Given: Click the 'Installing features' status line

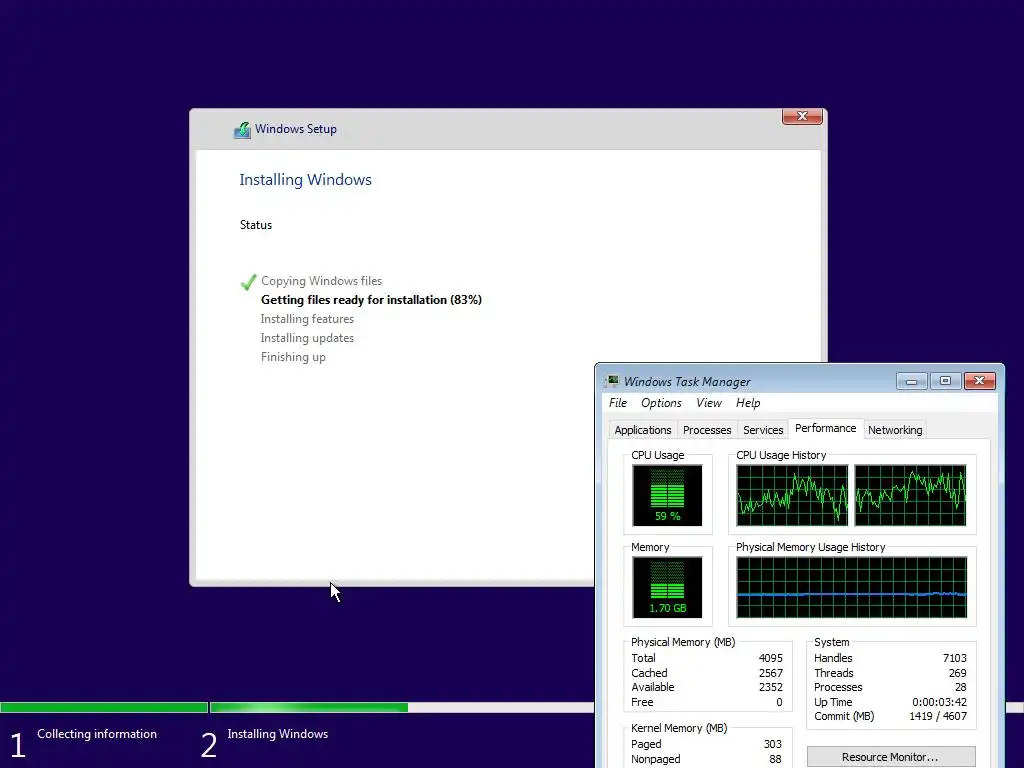Looking at the screenshot, I should (307, 319).
